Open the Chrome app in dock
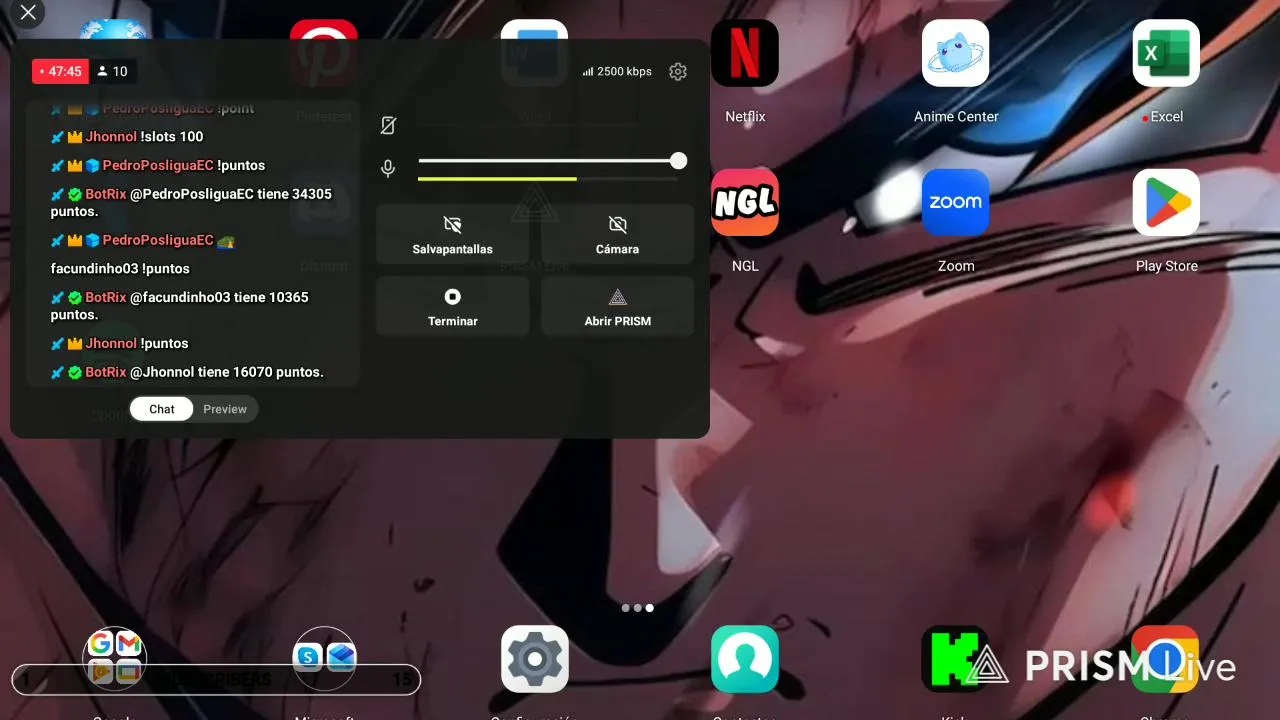Screen dimensions: 1280x720 (1165, 659)
